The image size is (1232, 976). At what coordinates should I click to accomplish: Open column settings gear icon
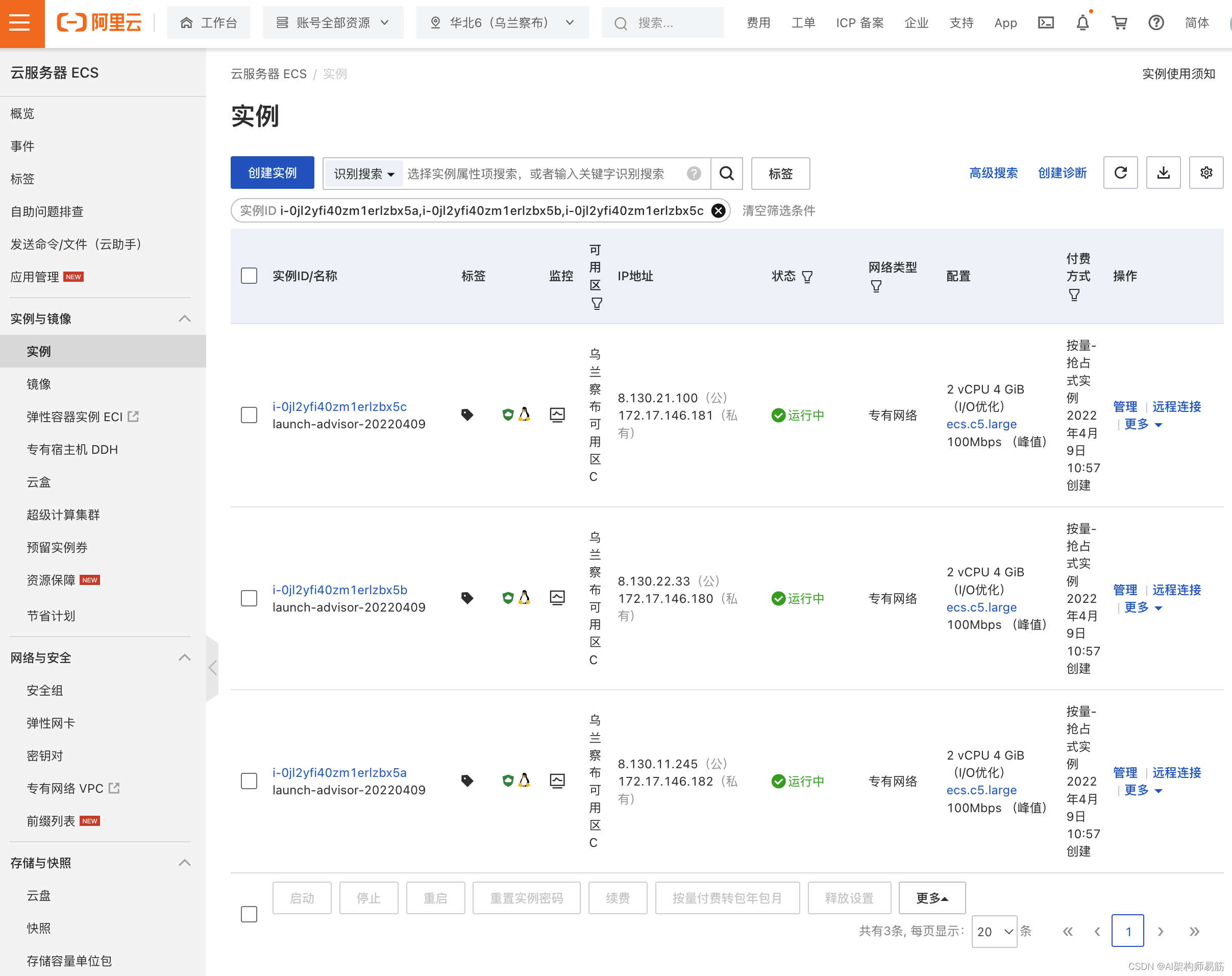1206,173
